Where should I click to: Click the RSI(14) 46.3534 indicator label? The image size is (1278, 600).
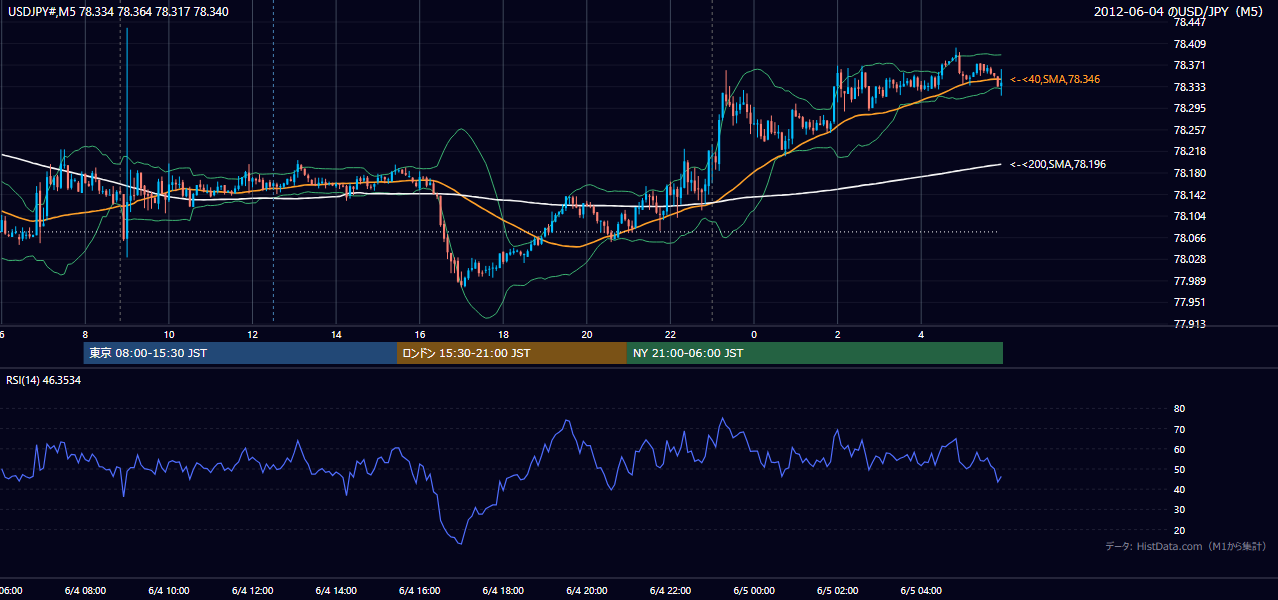(44, 380)
